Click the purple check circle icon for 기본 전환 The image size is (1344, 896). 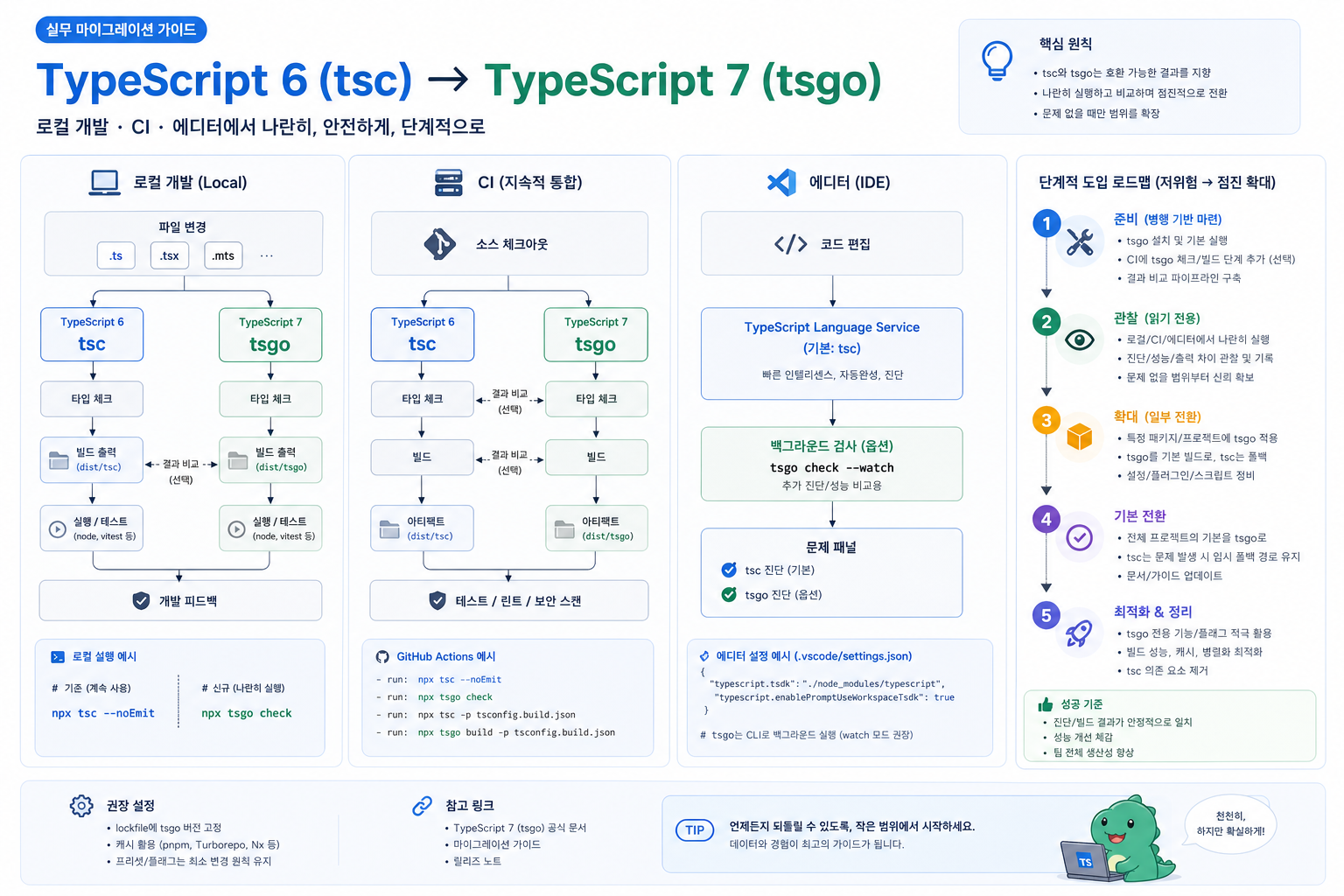click(1080, 537)
